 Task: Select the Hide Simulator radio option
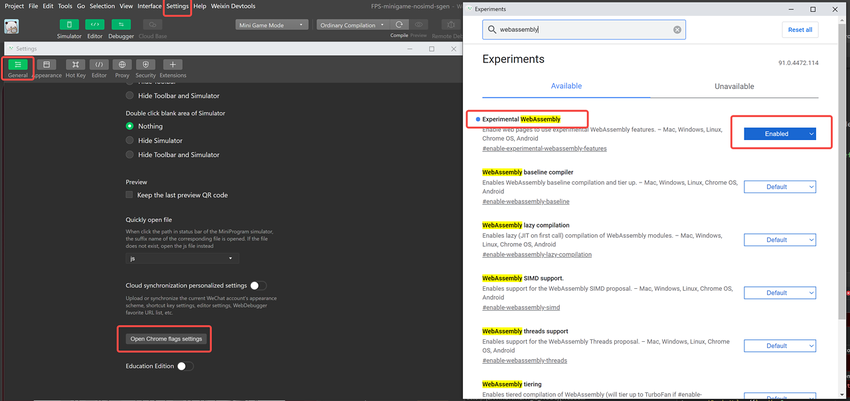130,141
